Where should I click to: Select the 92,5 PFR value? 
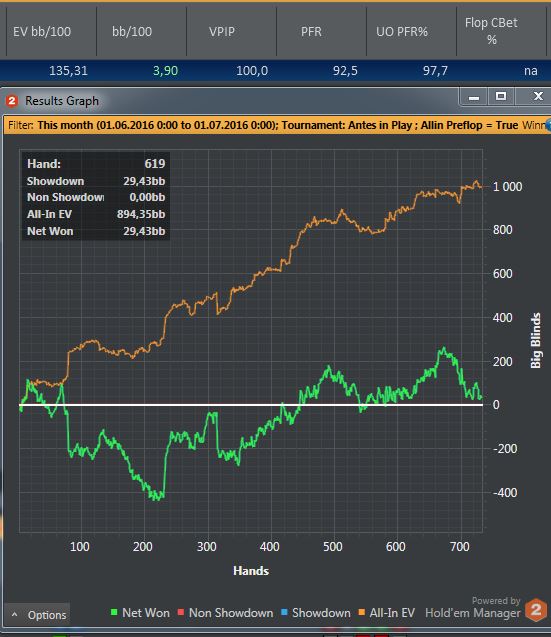tap(345, 71)
